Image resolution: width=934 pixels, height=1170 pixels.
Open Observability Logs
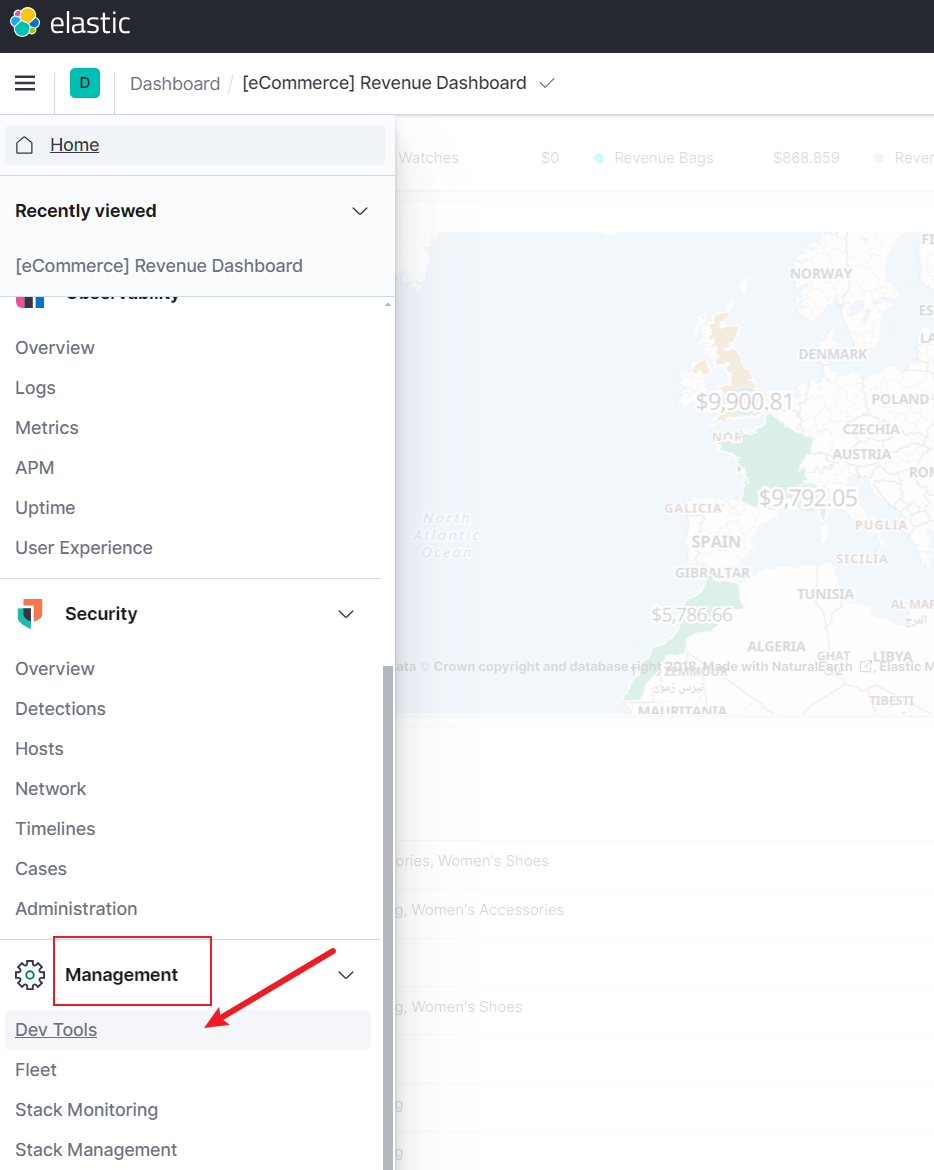35,388
